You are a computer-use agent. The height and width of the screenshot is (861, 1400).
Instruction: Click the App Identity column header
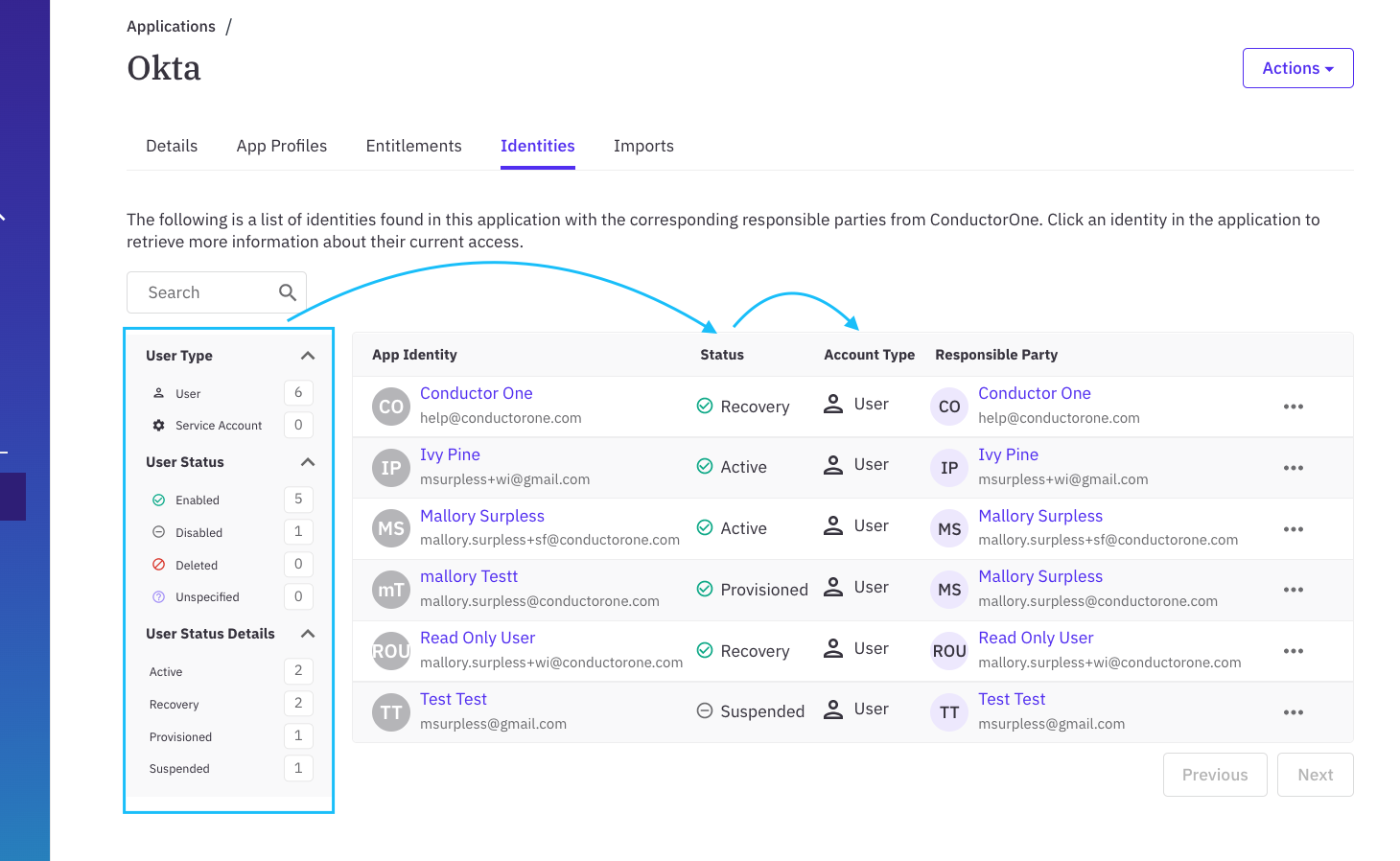tap(414, 355)
